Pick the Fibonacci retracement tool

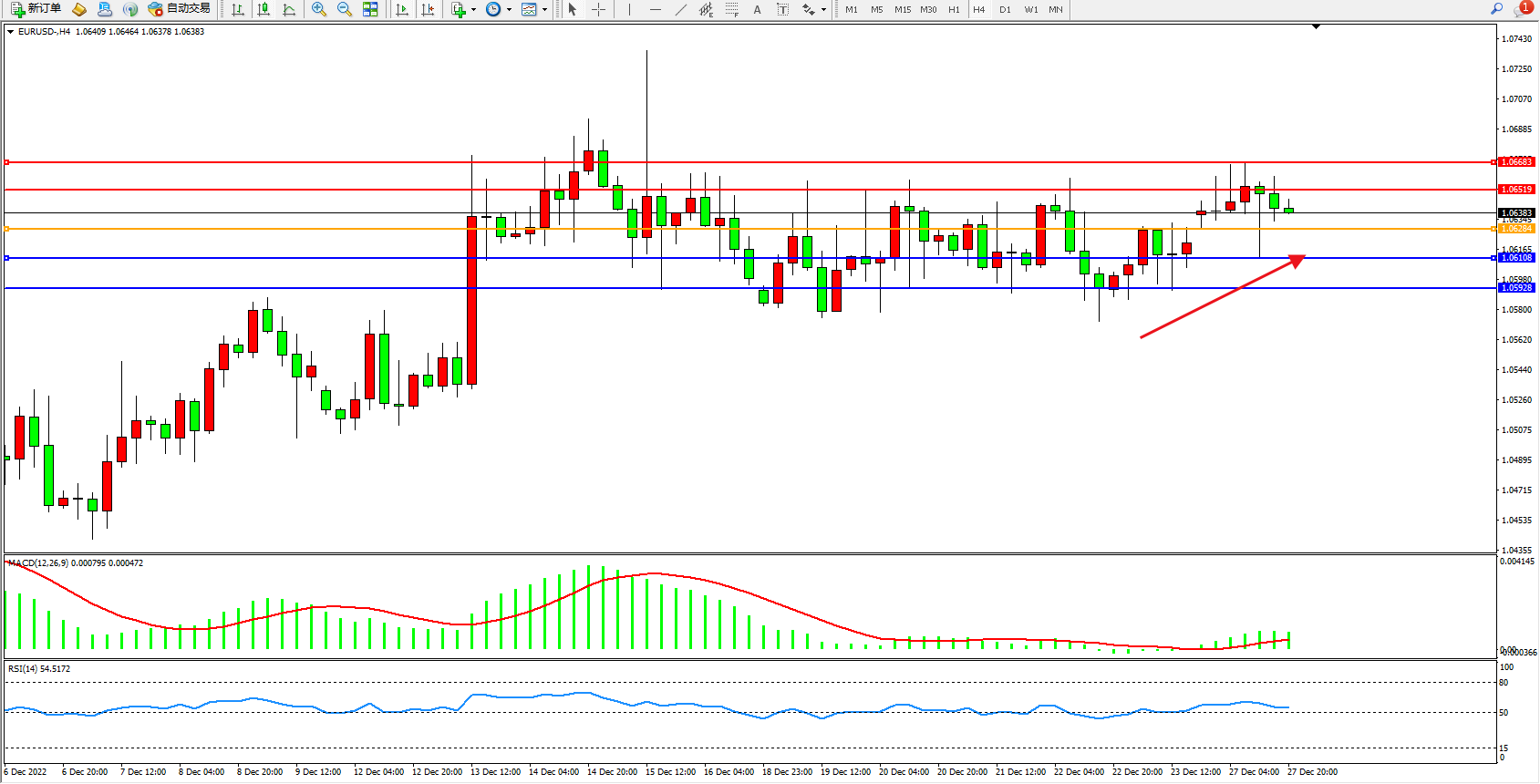coord(732,9)
